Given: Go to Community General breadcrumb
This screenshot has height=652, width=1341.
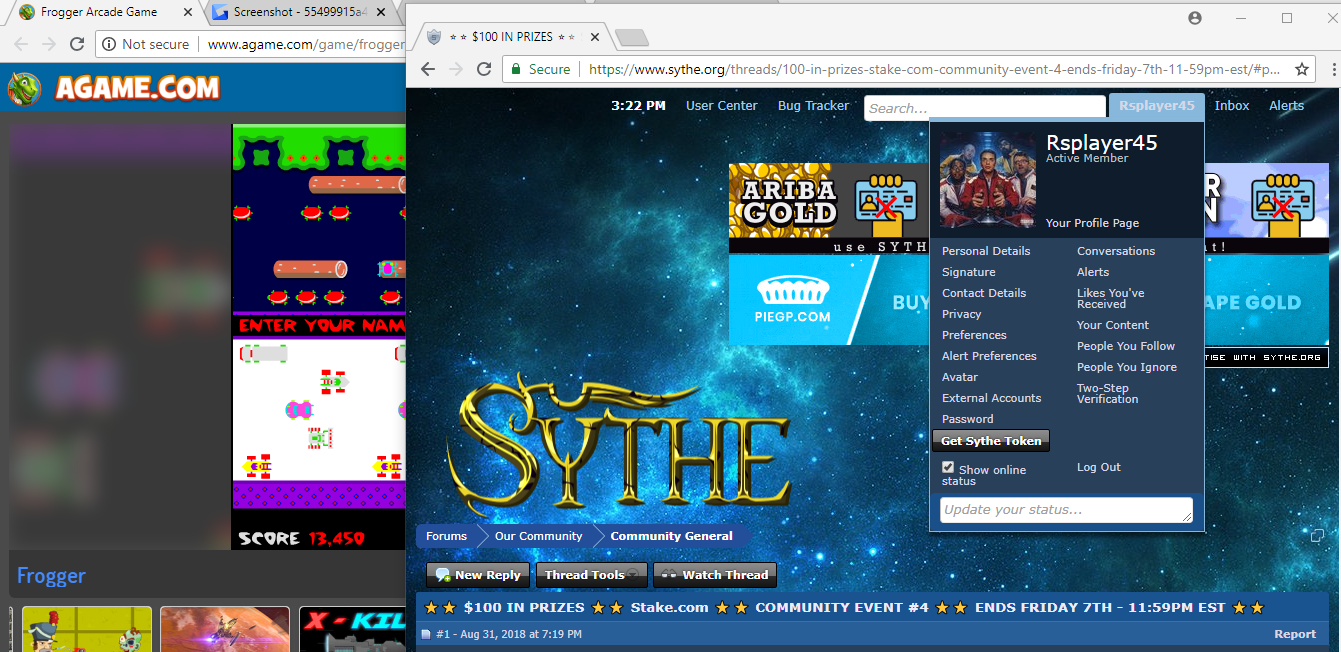Looking at the screenshot, I should click(672, 536).
